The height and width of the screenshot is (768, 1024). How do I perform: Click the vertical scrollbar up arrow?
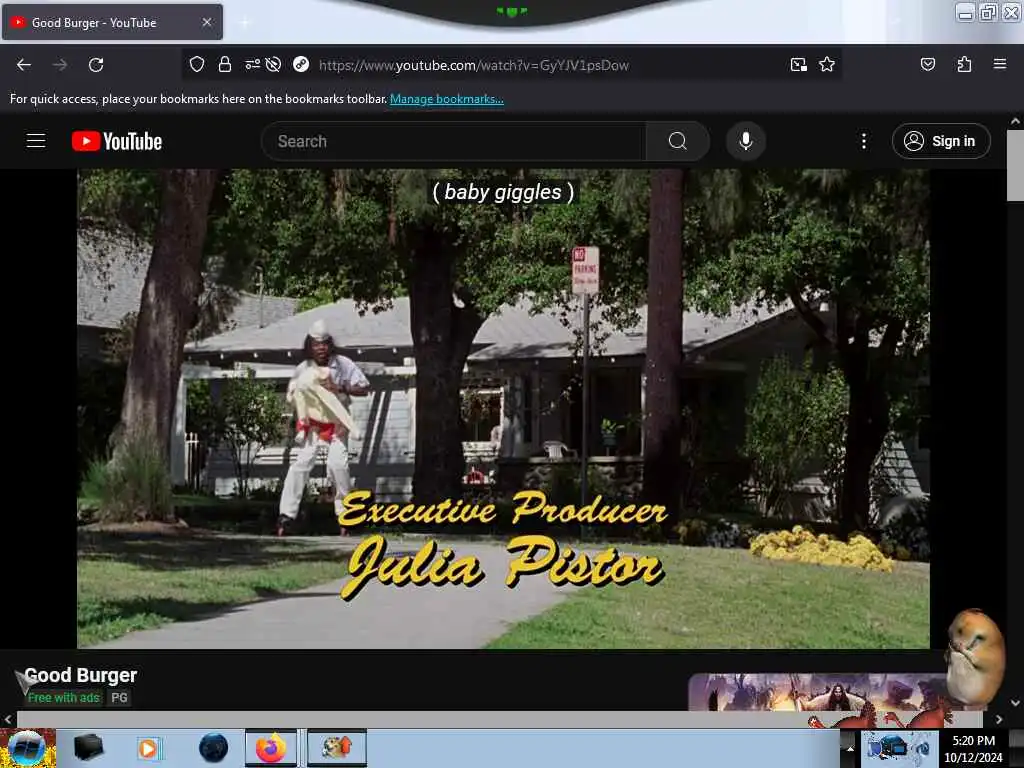(x=1015, y=121)
